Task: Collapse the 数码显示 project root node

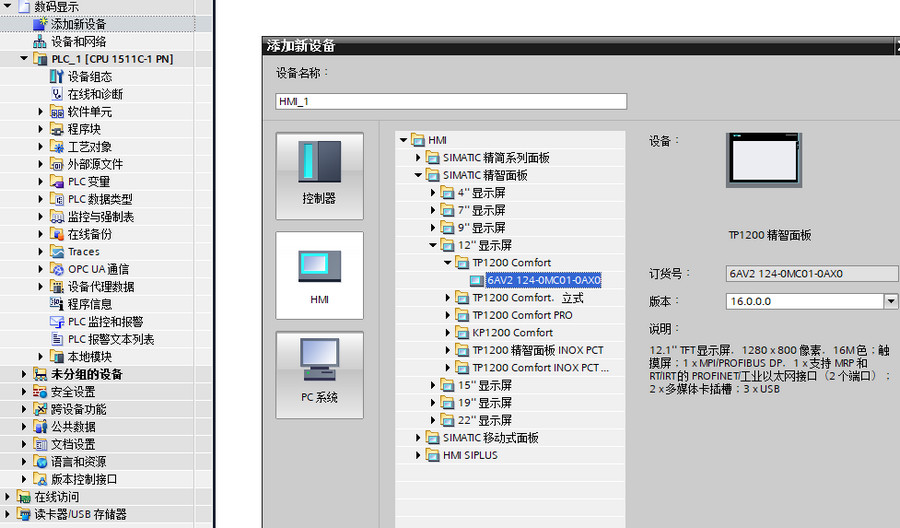Action: (x=7, y=6)
